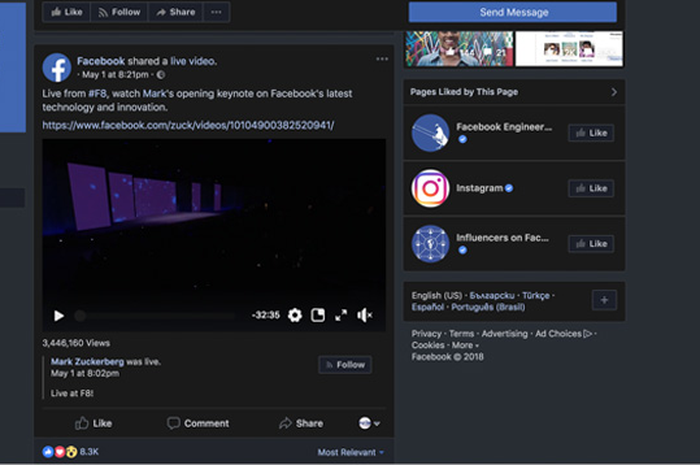The image size is (700, 465).
Task: Seek using the video progress bar
Action: [155, 316]
